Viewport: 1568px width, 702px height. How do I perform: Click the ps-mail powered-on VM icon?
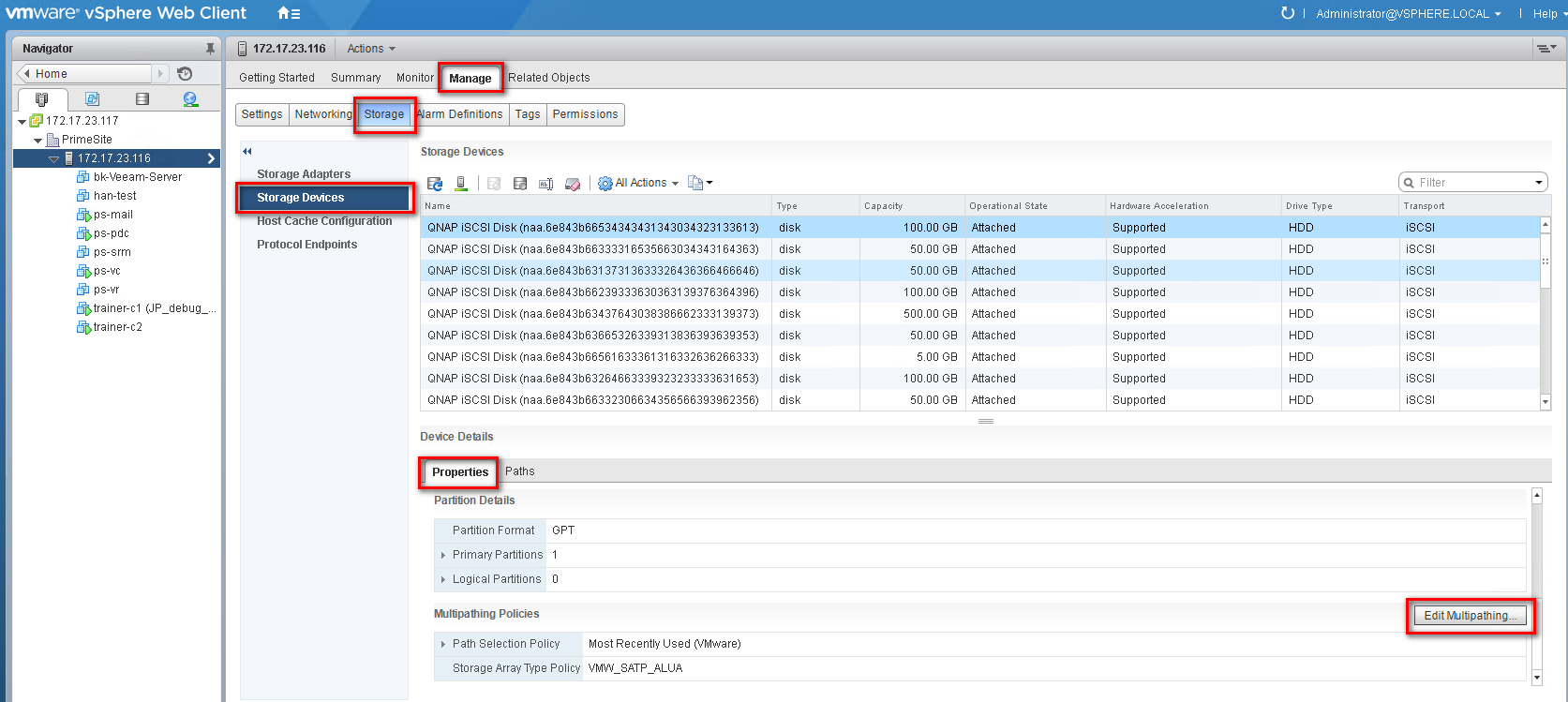pyautogui.click(x=83, y=215)
